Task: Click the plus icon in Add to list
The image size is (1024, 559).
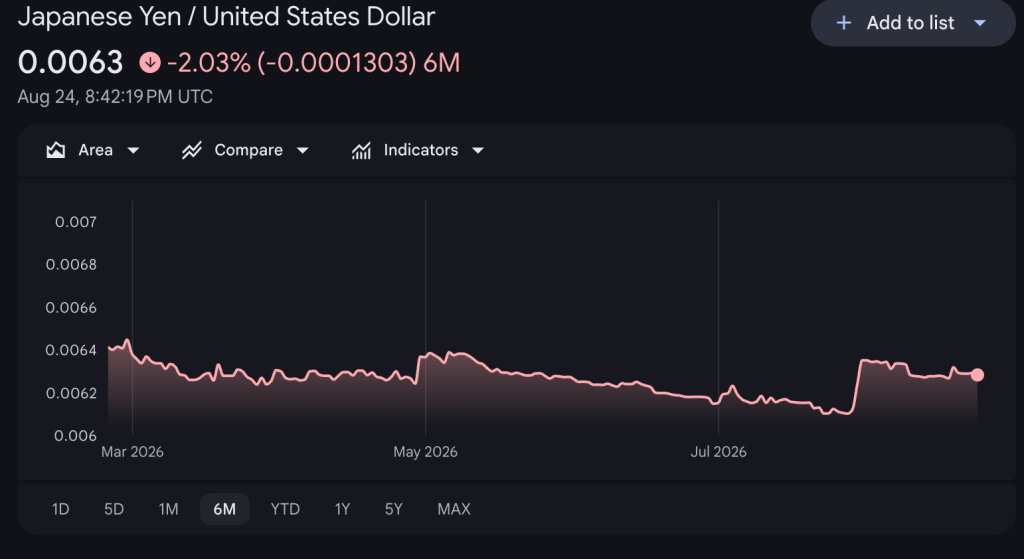Action: click(x=844, y=24)
